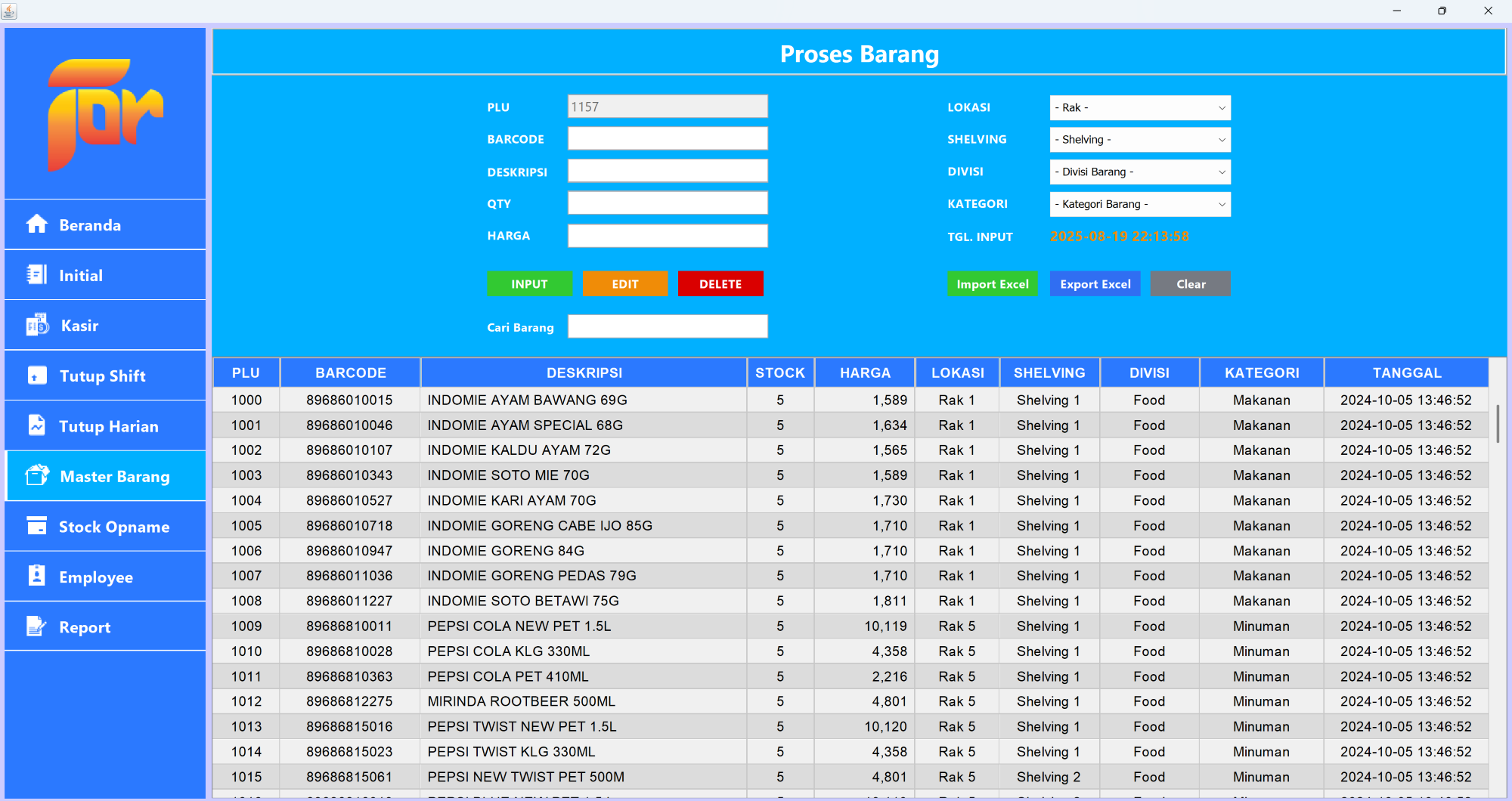Click the Tutup Shift icon
The height and width of the screenshot is (801, 1512).
point(37,375)
